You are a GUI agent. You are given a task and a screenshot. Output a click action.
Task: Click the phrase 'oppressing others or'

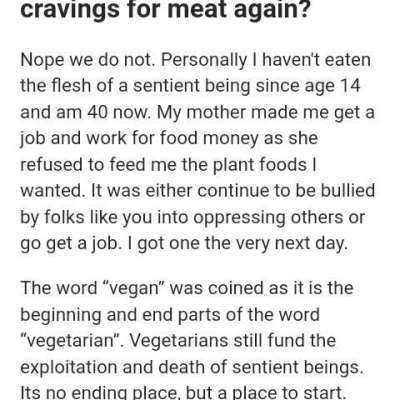279,218
